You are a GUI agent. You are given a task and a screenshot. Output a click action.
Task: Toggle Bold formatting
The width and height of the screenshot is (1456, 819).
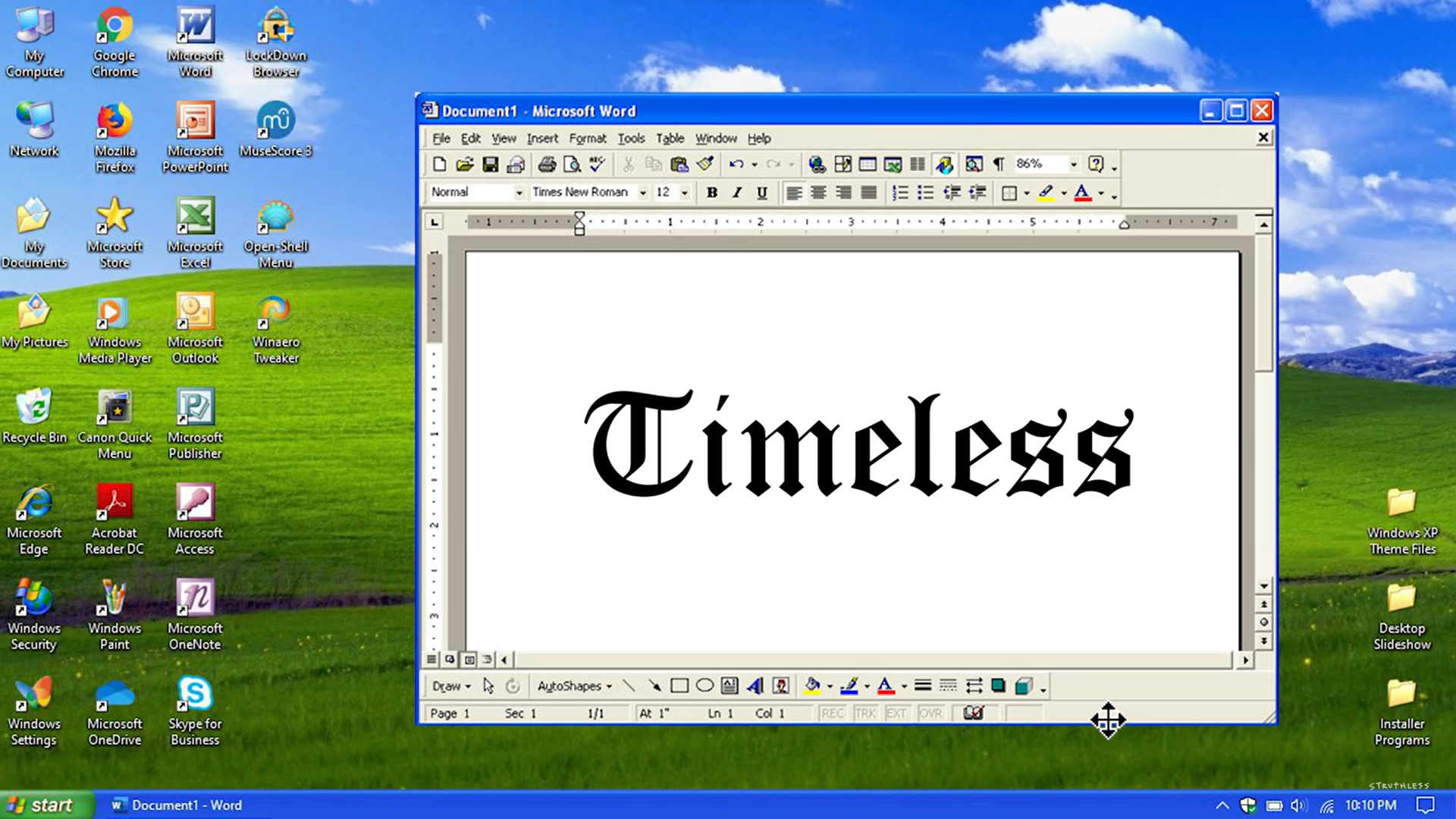711,193
